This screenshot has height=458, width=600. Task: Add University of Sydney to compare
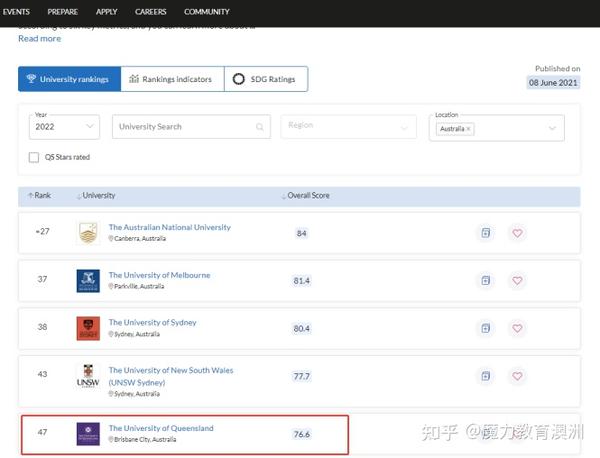tap(486, 328)
